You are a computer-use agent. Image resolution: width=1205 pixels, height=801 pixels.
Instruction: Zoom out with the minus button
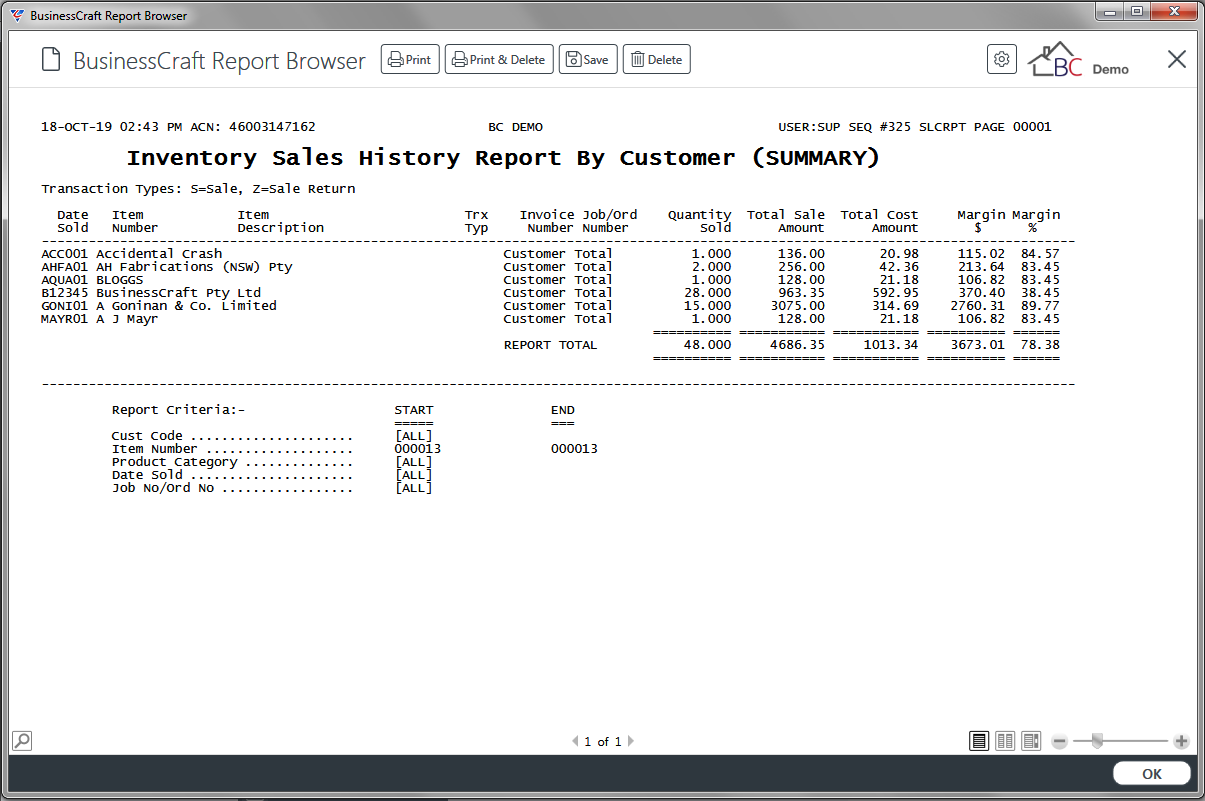[x=1060, y=742]
